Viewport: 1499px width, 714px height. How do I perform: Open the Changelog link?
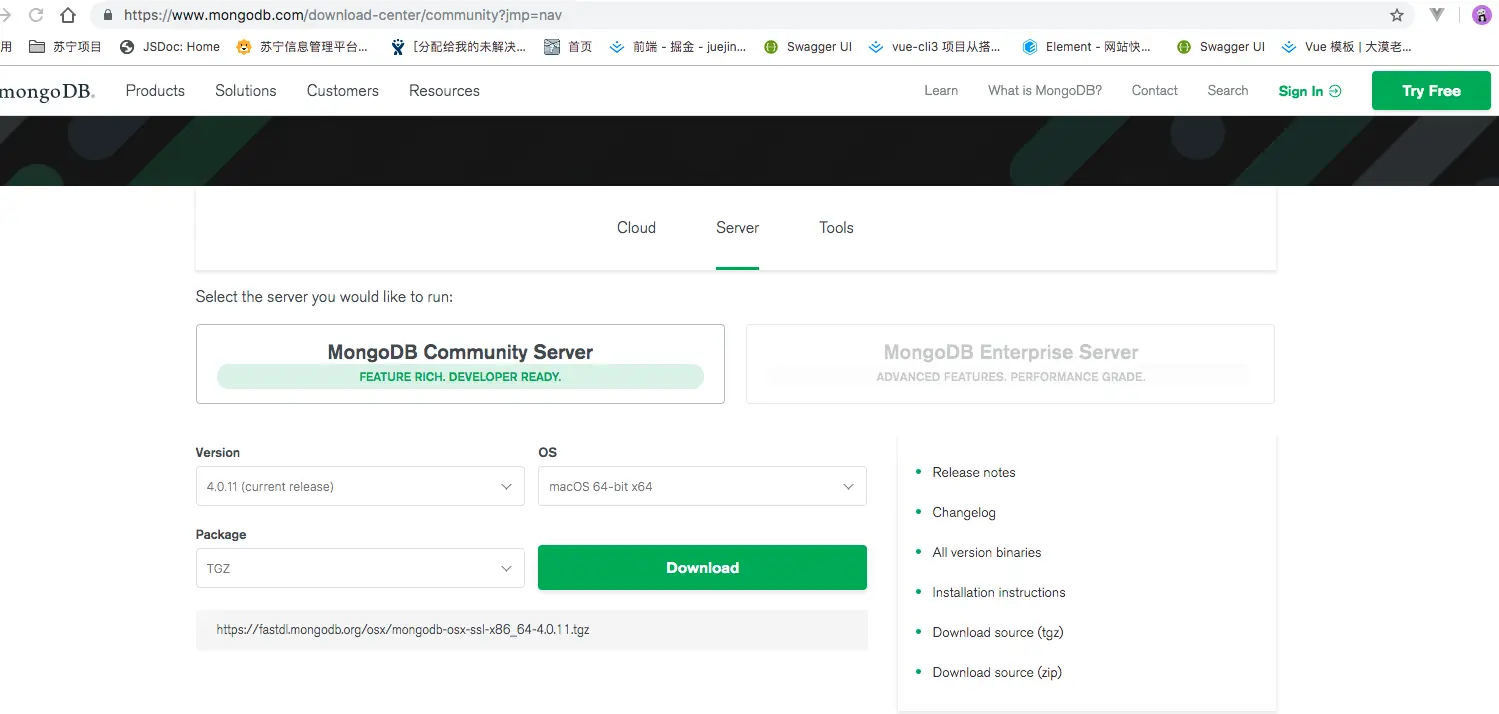click(x=964, y=512)
